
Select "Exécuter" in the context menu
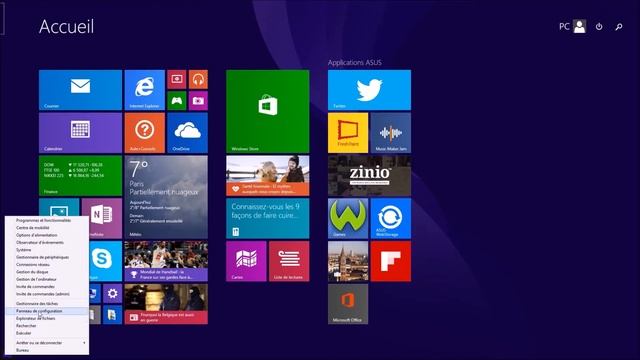point(47,333)
